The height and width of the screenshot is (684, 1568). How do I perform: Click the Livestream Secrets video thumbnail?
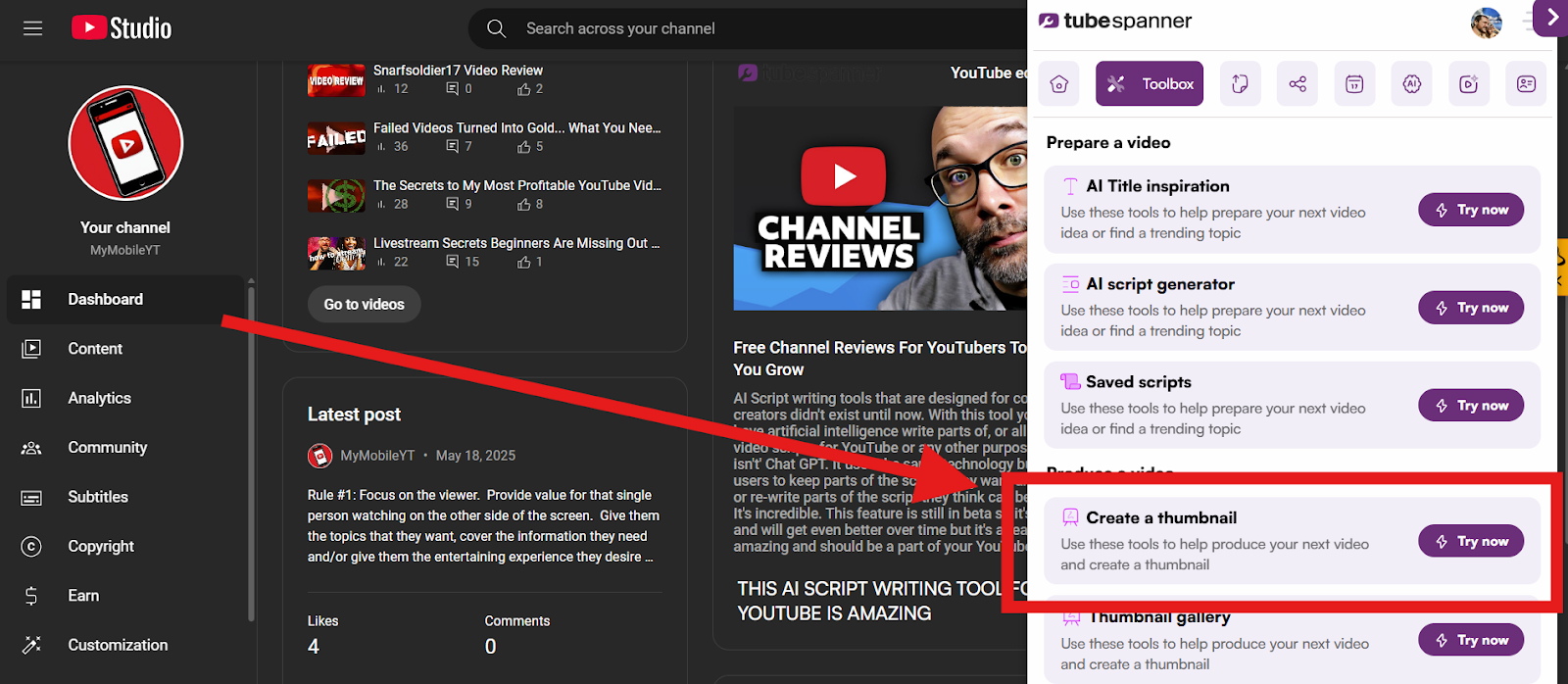click(x=336, y=254)
